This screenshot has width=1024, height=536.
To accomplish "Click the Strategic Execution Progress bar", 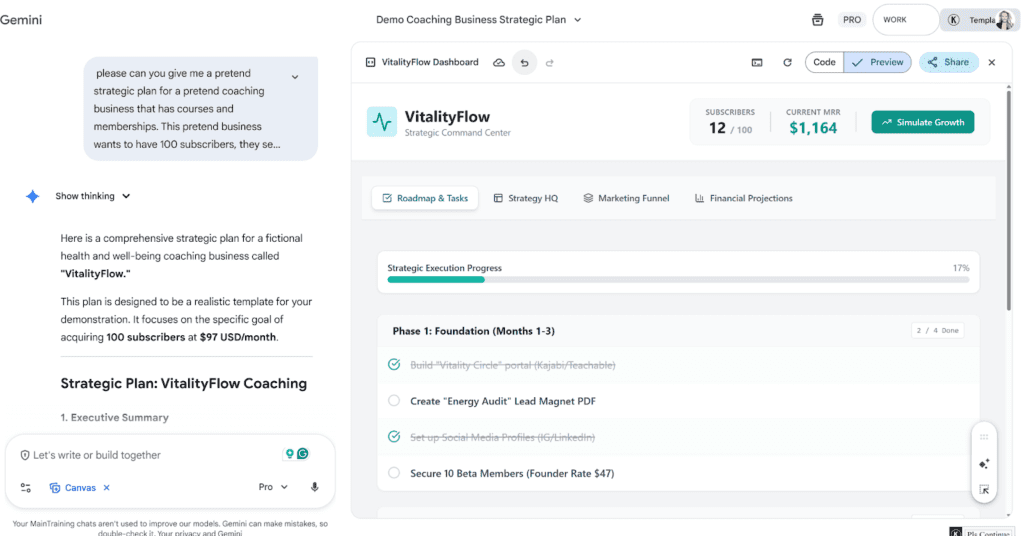I will pos(678,280).
